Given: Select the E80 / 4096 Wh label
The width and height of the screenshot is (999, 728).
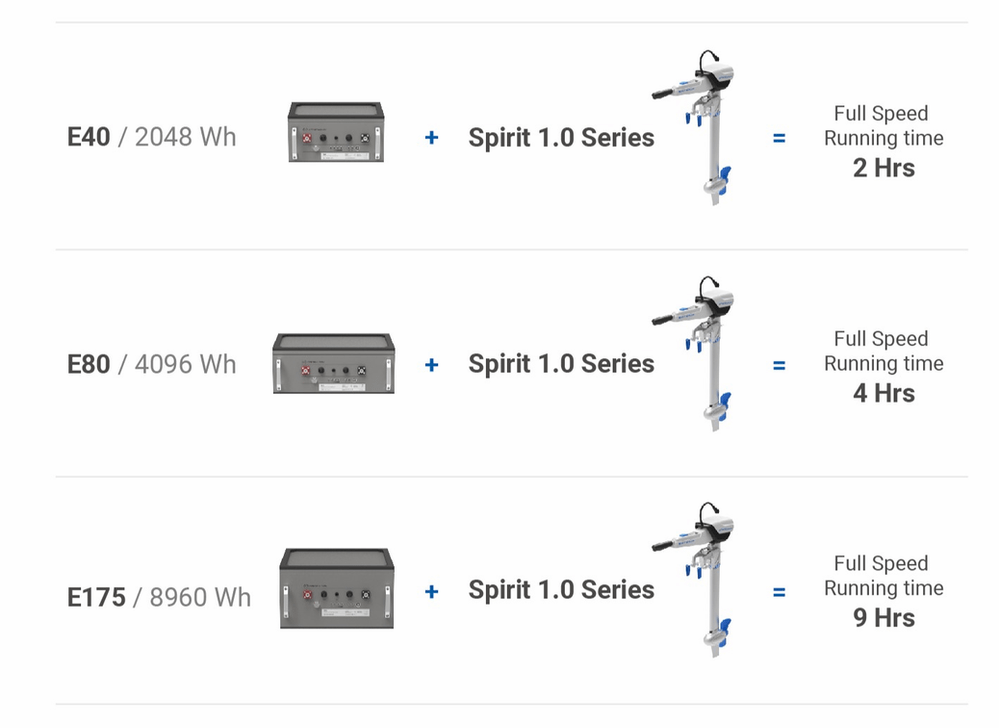Looking at the screenshot, I should 152,364.
